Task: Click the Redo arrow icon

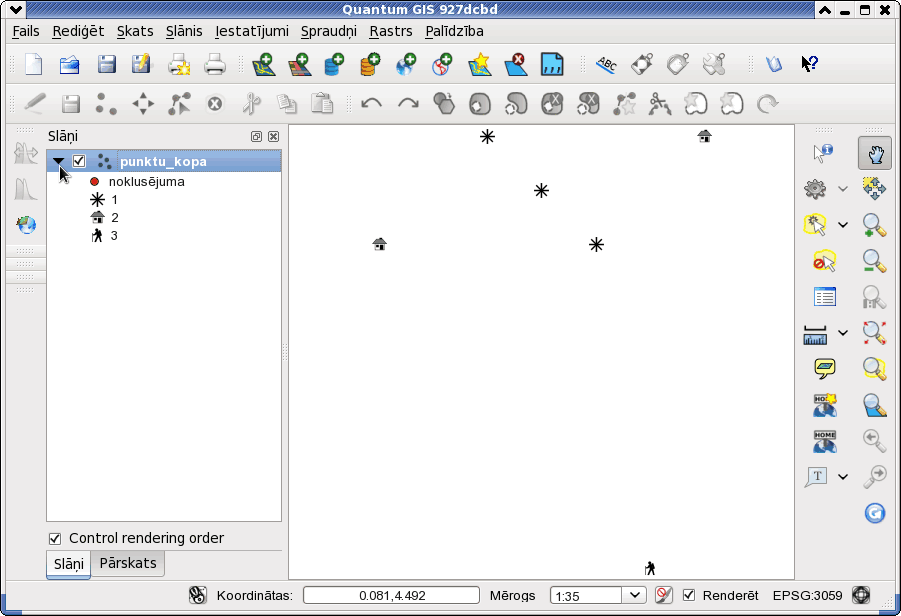Action: tap(408, 104)
